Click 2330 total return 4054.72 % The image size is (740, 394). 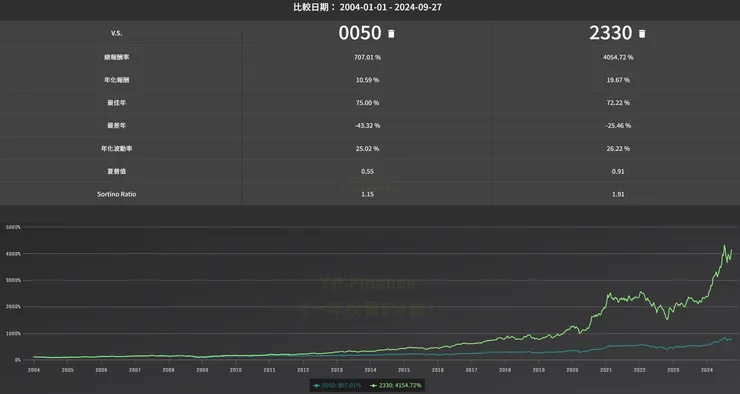pos(618,57)
